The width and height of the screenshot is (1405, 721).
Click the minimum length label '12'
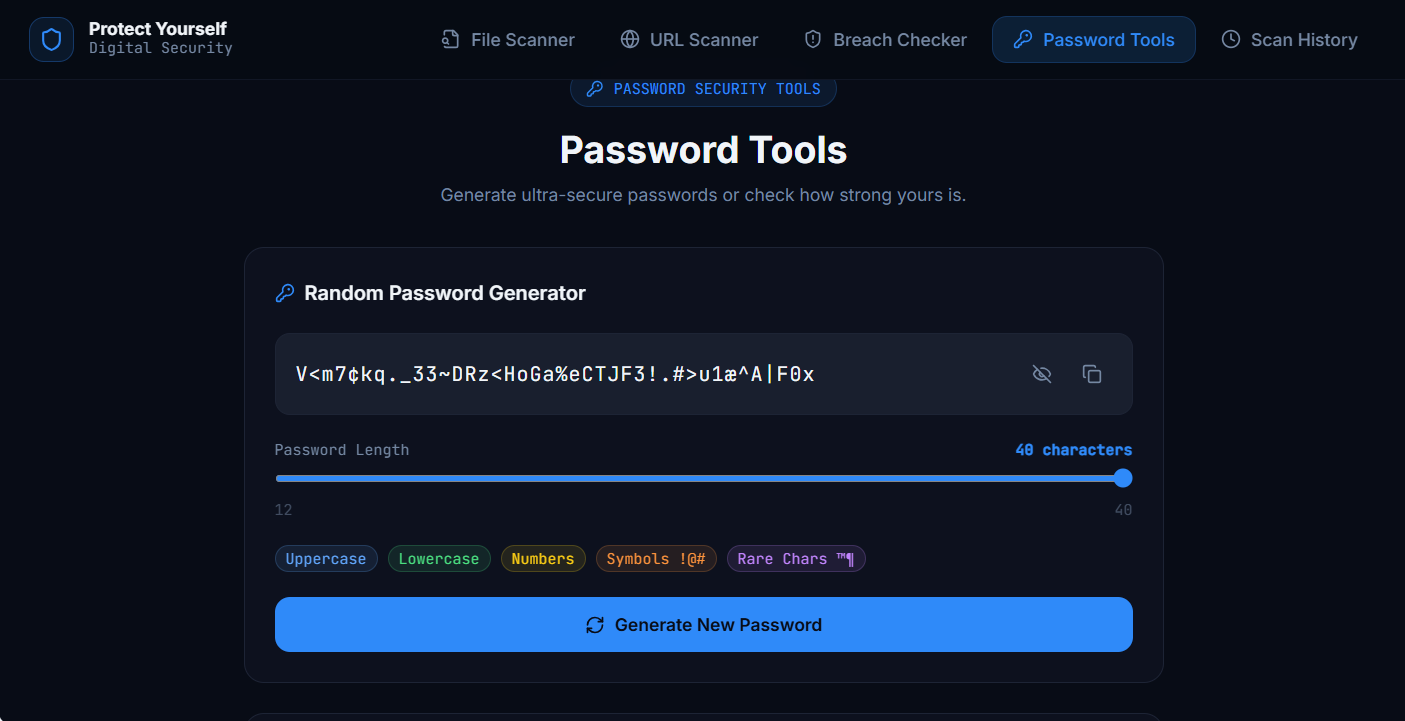(284, 510)
